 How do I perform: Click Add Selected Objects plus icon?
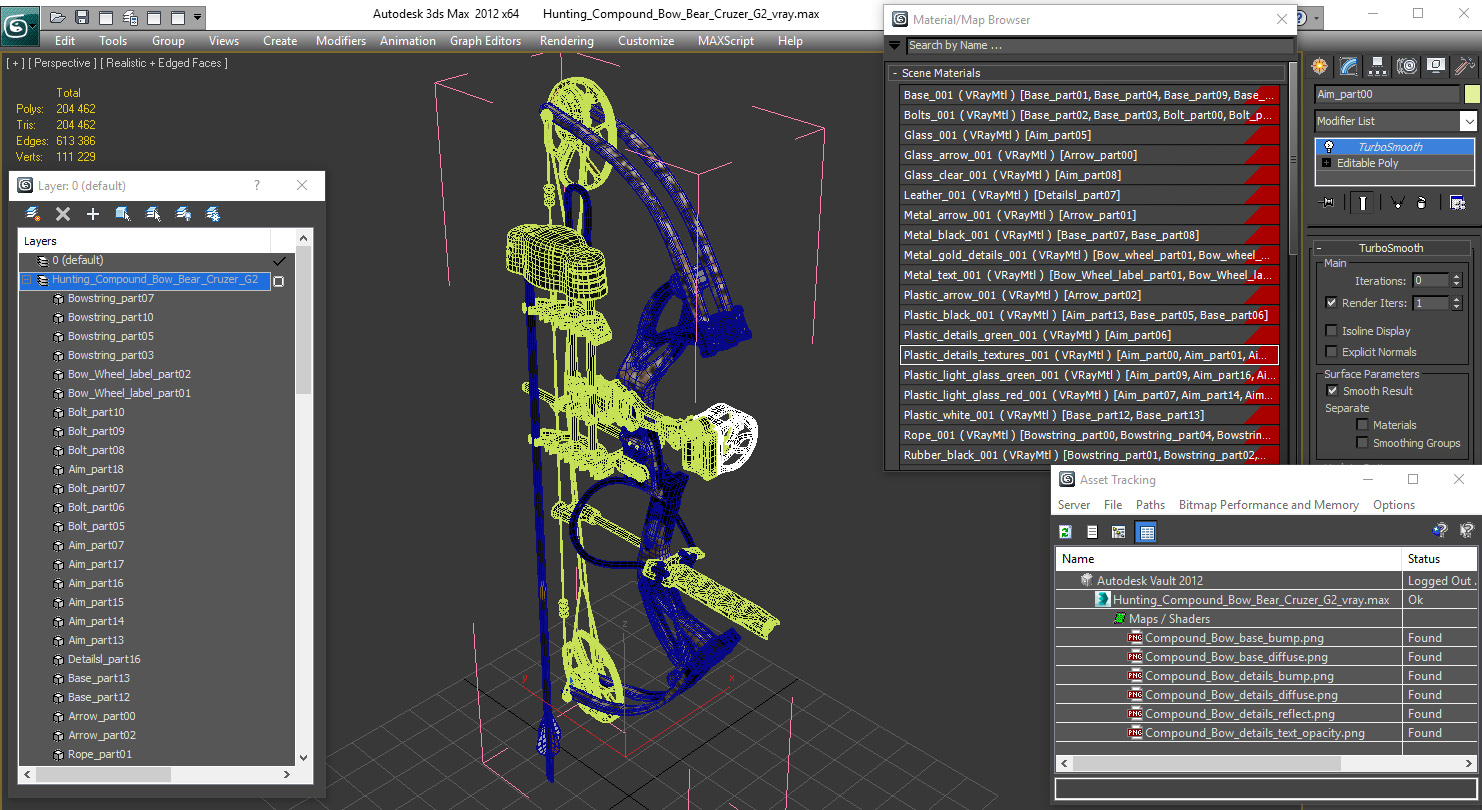(93, 214)
